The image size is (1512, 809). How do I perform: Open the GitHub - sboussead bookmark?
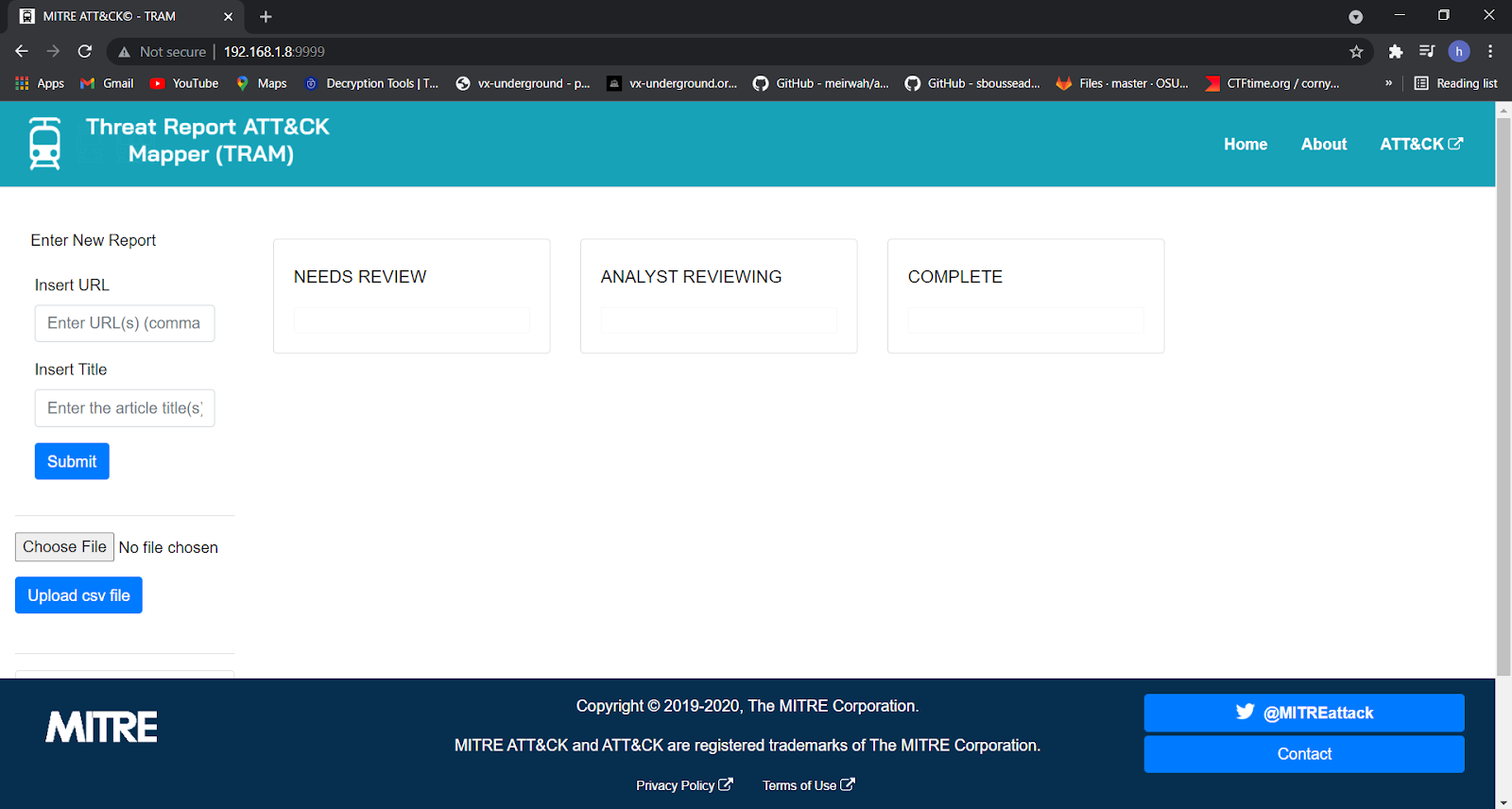pyautogui.click(x=972, y=83)
